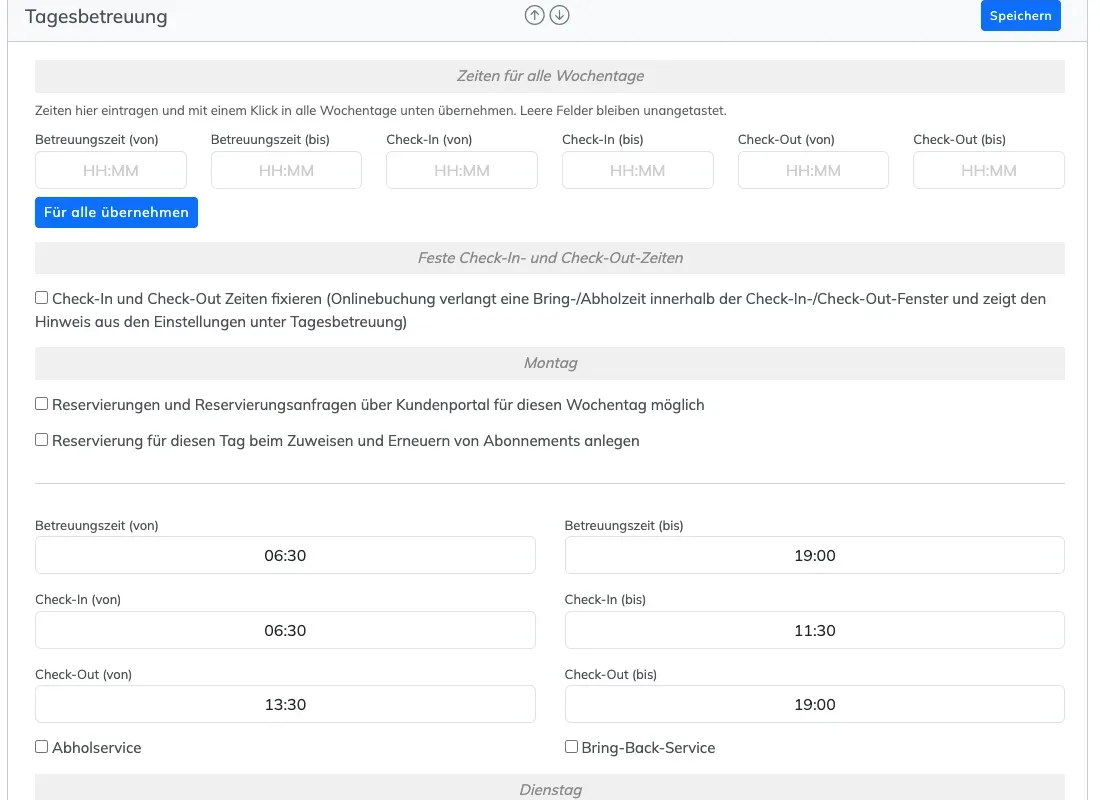Apply the times via Für alle übernehmen
This screenshot has height=800, width=1100.
click(x=116, y=212)
